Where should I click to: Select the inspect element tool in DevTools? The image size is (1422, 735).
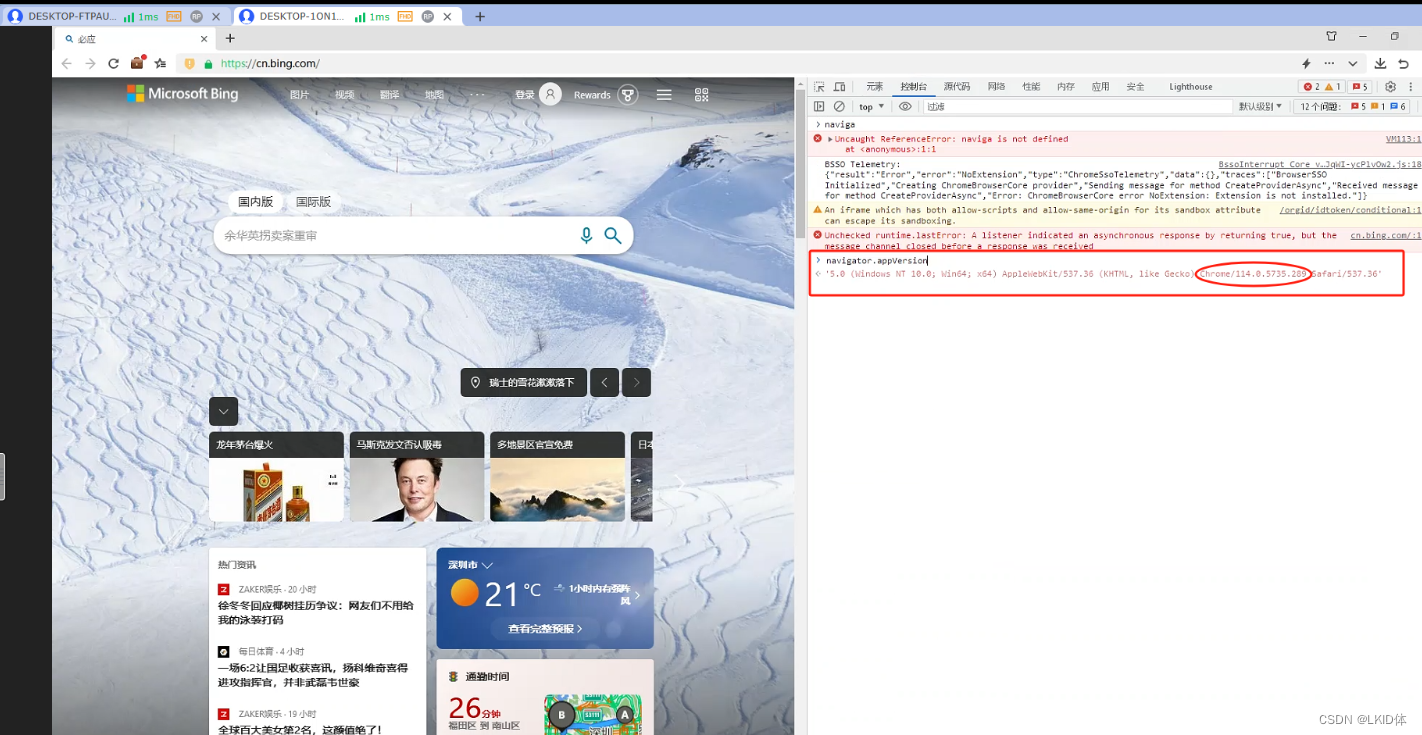point(817,86)
